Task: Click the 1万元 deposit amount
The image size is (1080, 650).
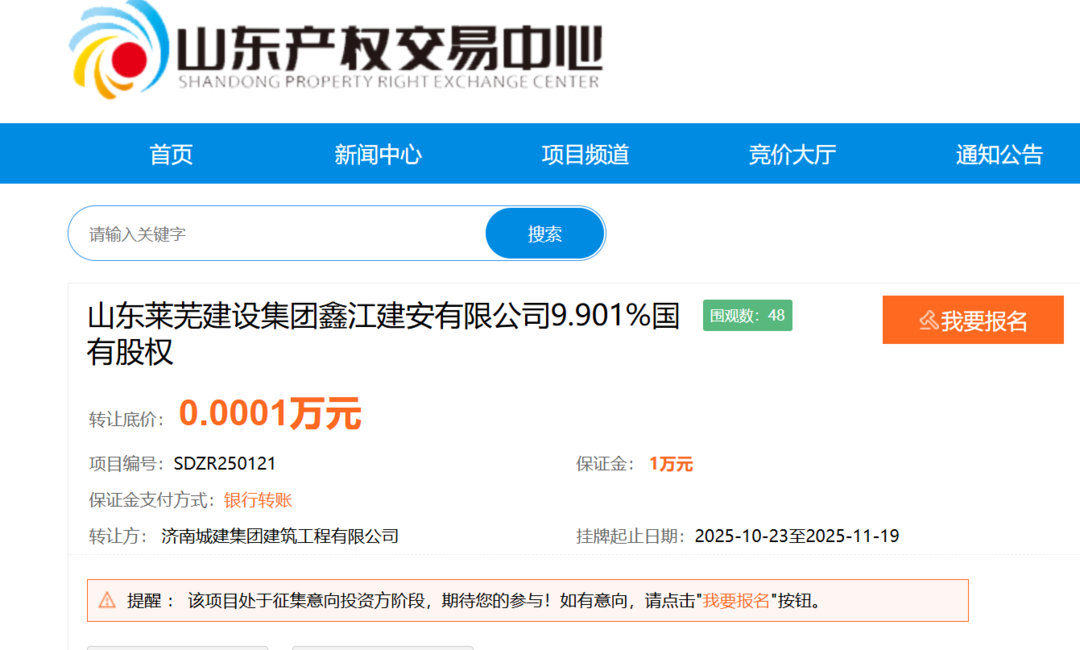Action: coord(671,464)
